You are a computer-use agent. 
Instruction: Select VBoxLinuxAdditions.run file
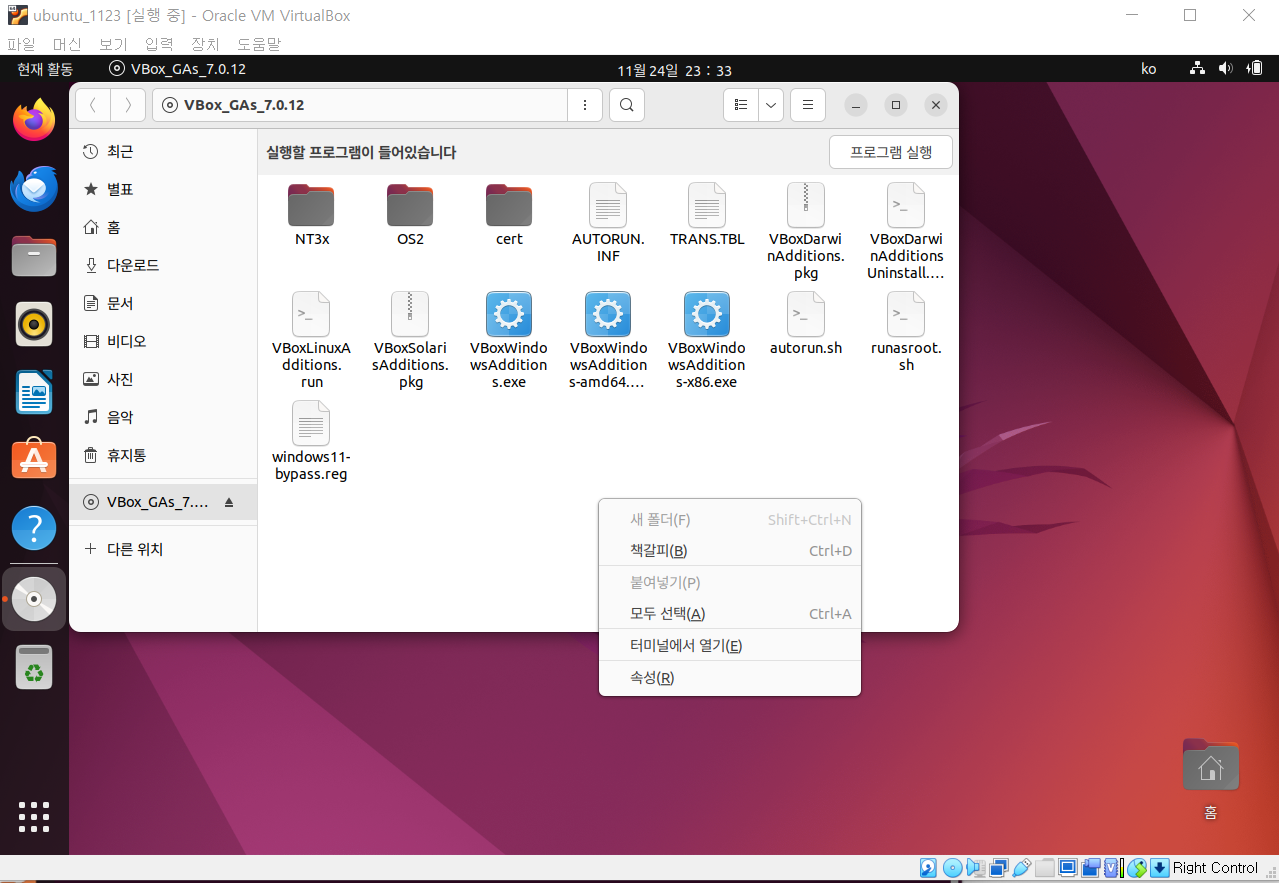coord(311,341)
